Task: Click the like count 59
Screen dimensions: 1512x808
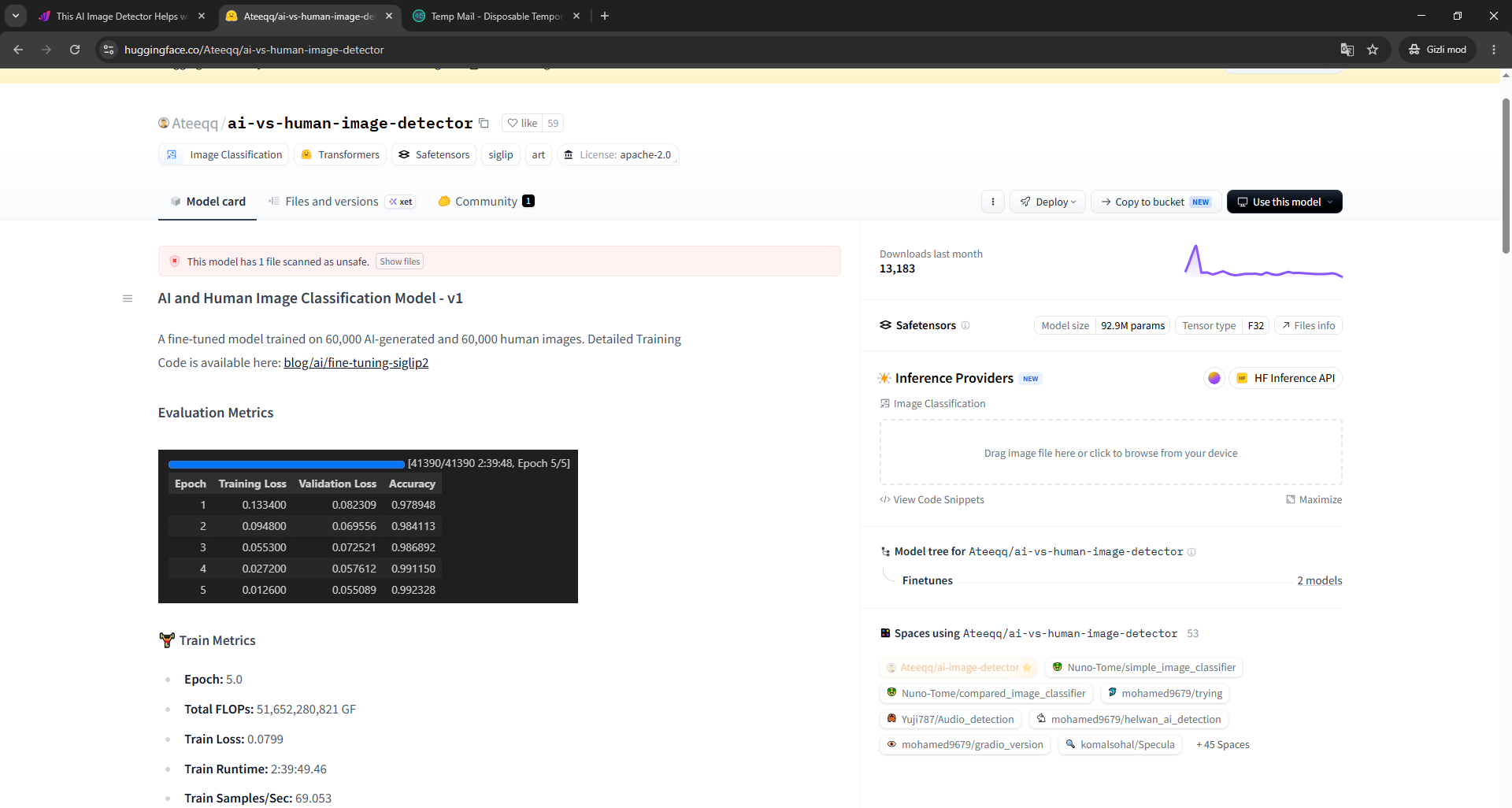Action: pyautogui.click(x=553, y=123)
